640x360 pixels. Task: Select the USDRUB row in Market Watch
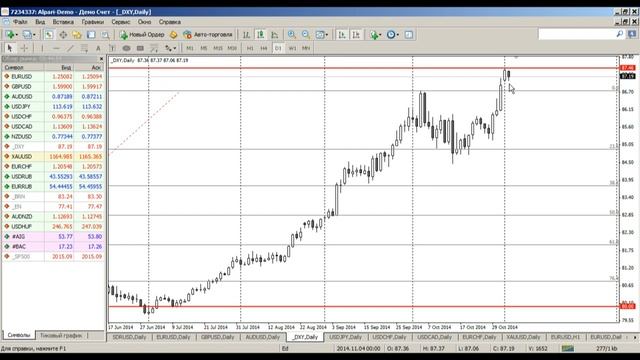[53, 177]
